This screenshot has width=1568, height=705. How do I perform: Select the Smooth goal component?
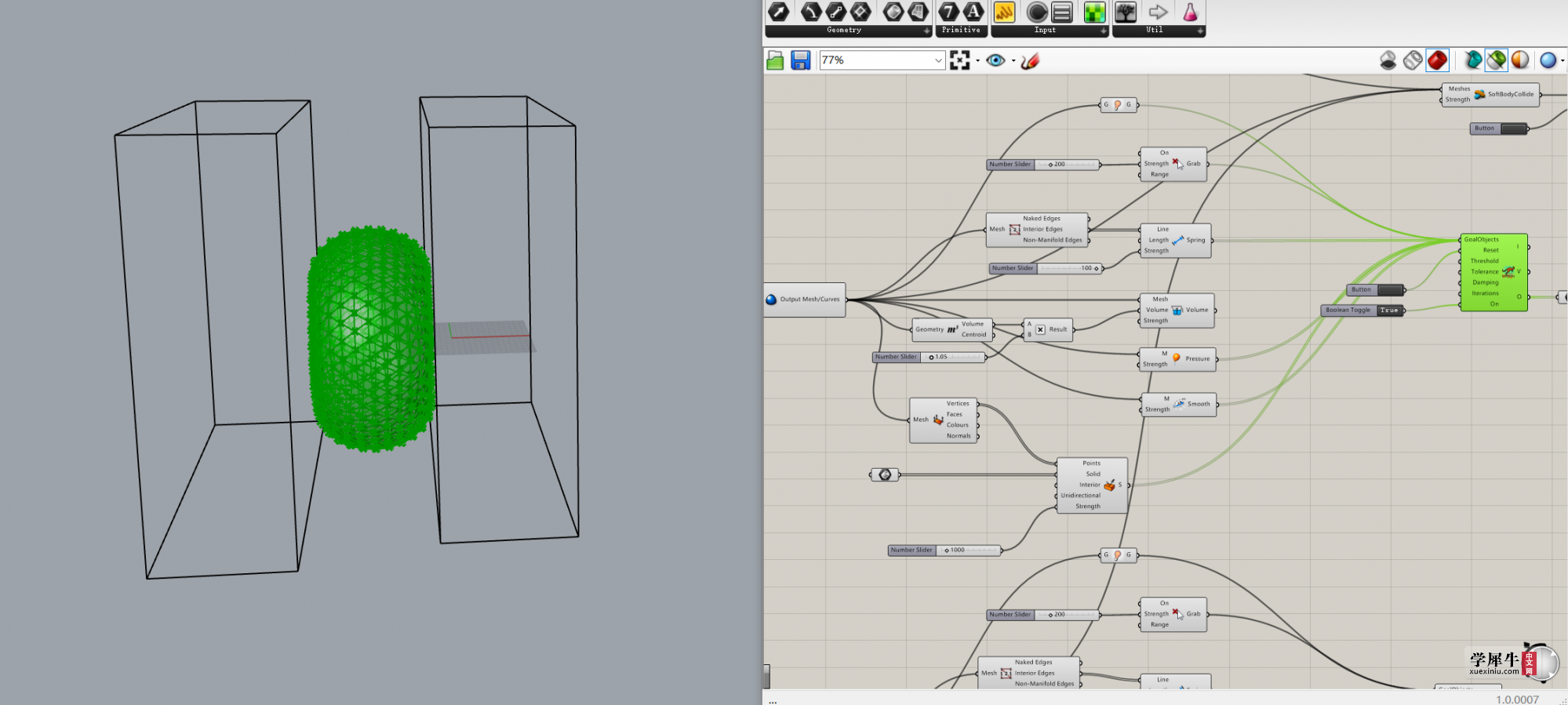(1179, 404)
